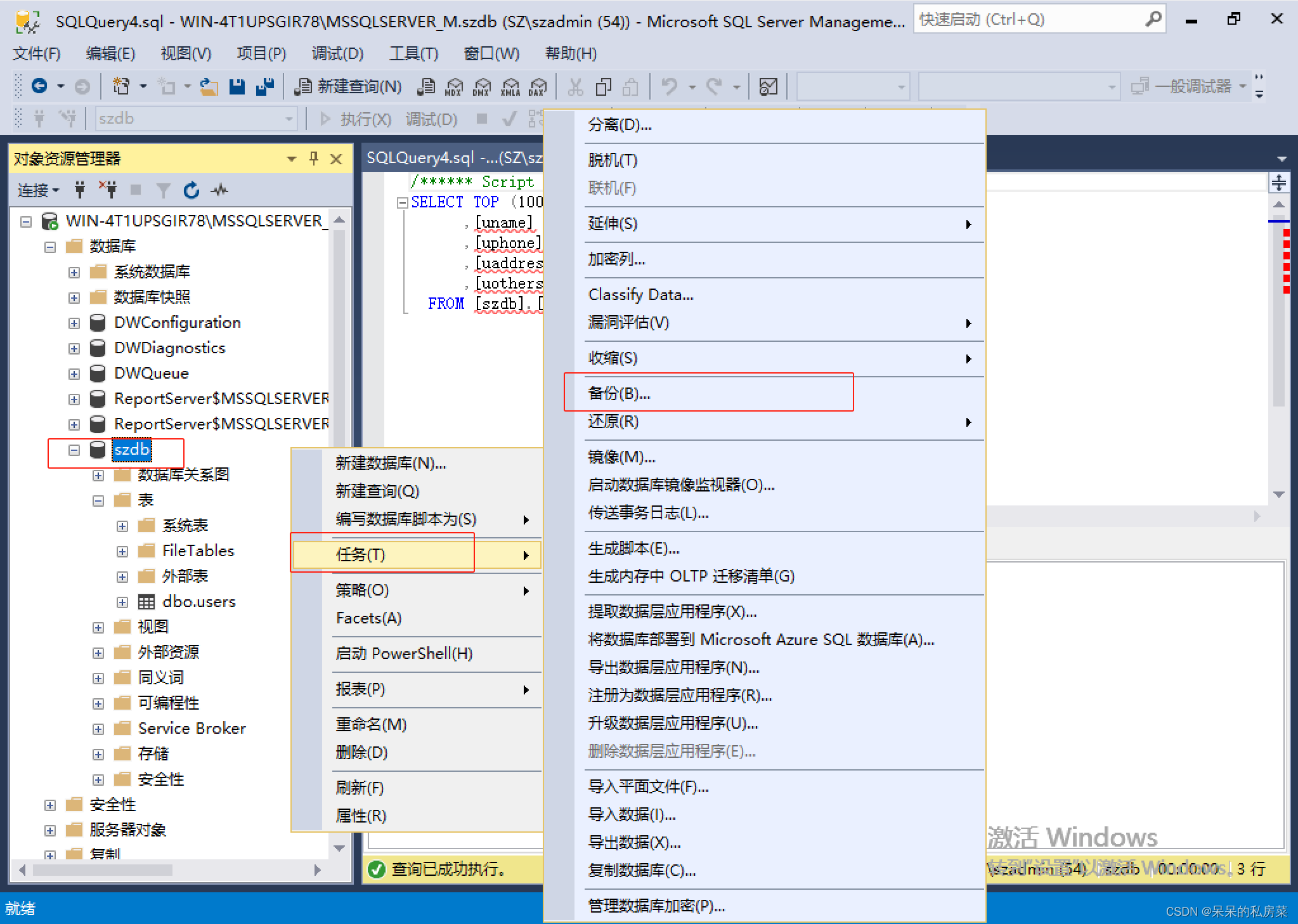Open the 文件(F) menu

(36, 53)
